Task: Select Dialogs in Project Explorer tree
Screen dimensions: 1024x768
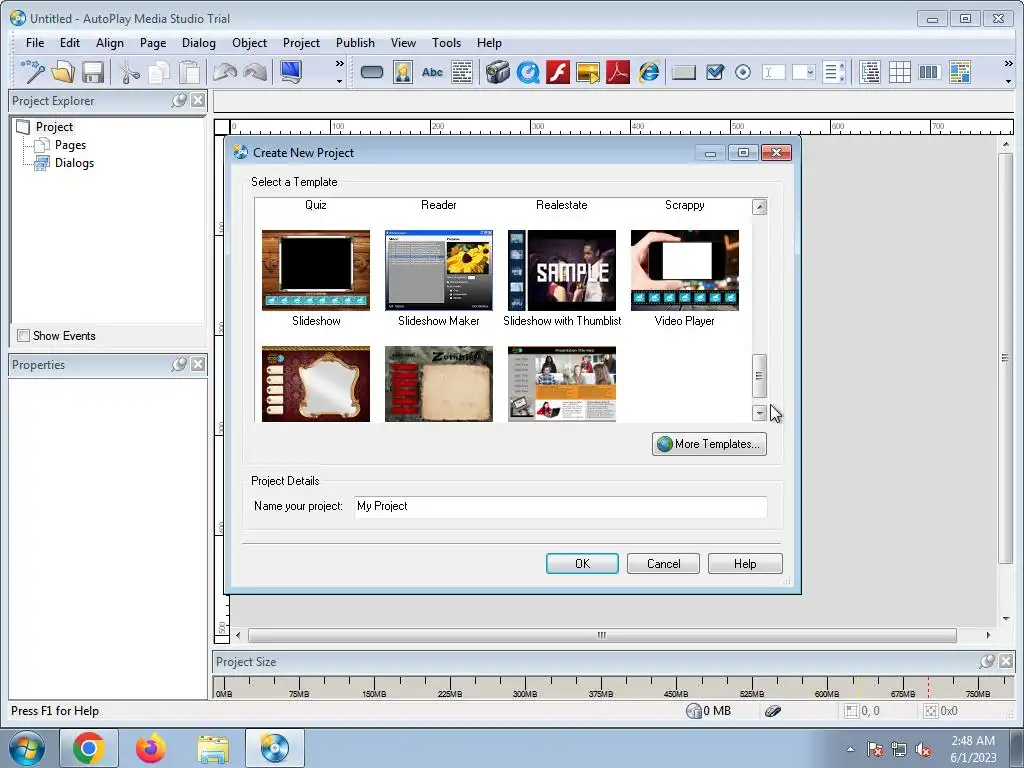Action: click(74, 163)
